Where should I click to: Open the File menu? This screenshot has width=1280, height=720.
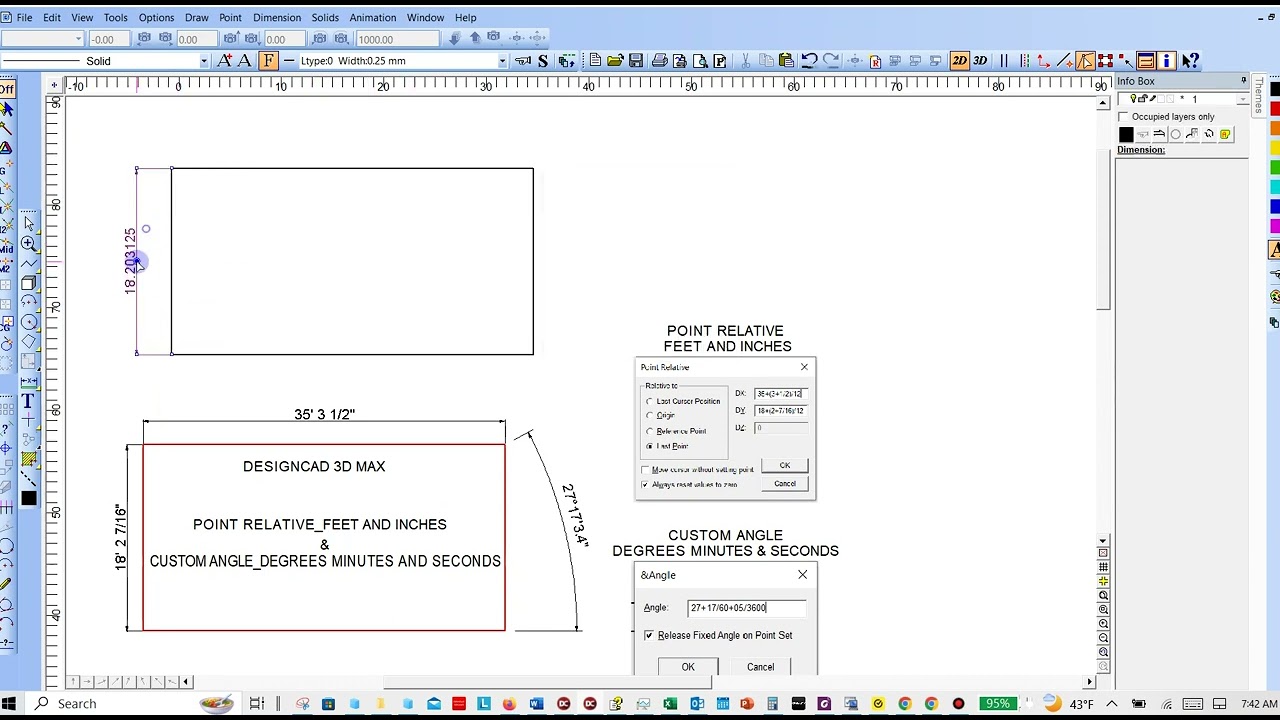[x=24, y=17]
